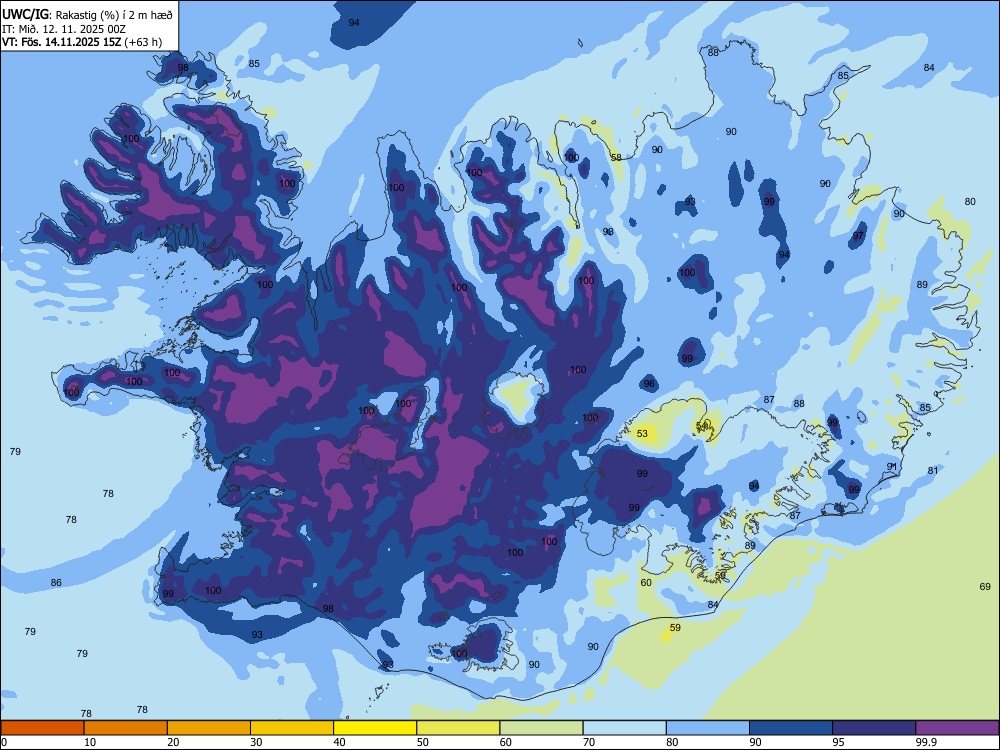1000x750 pixels.
Task: Select the orange 10–20 legend color block
Action: coord(126,728)
